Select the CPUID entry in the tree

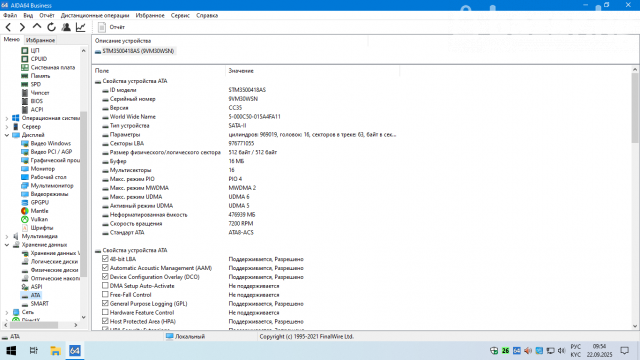(38, 59)
